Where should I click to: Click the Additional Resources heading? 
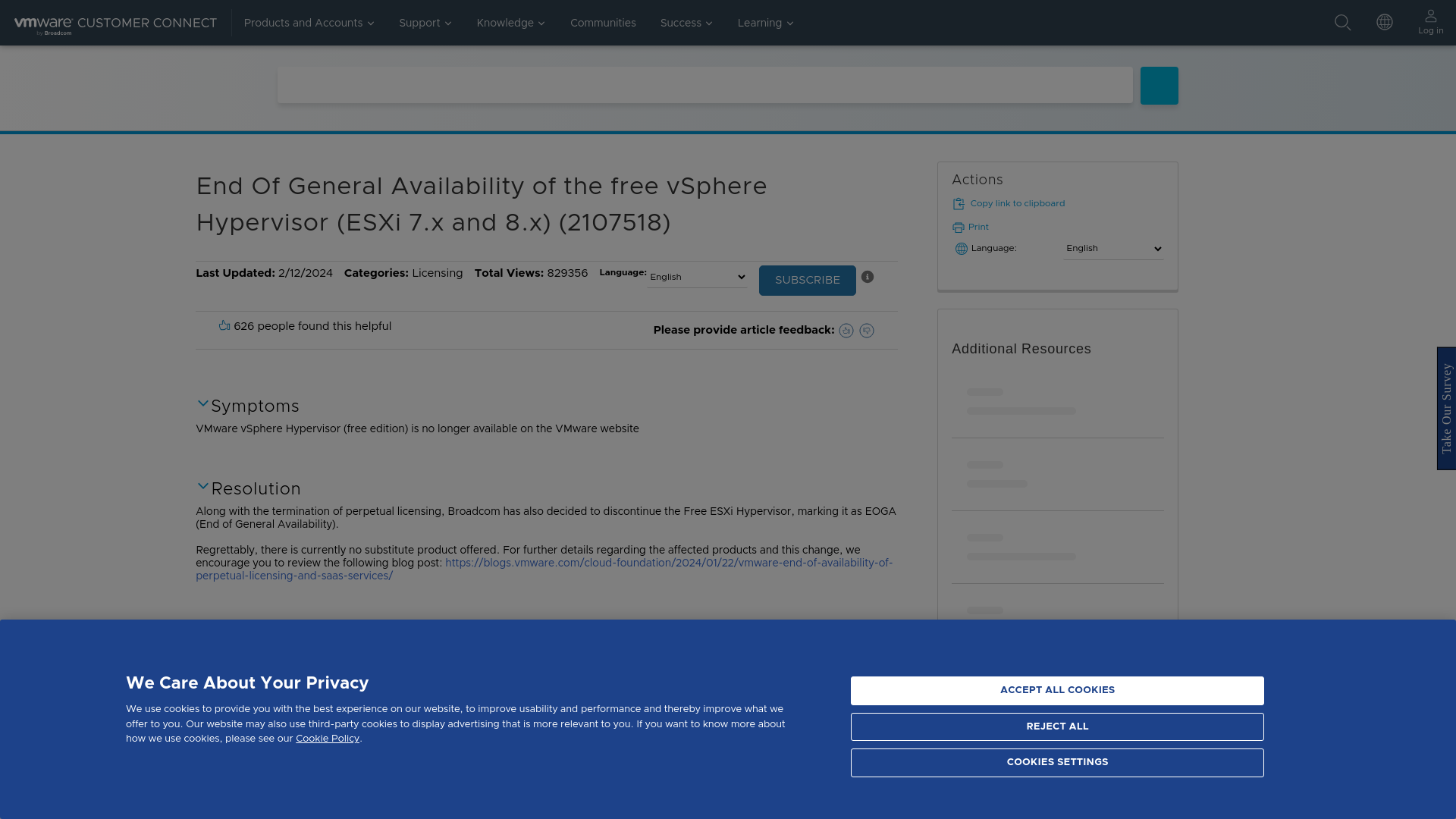[x=1021, y=350]
